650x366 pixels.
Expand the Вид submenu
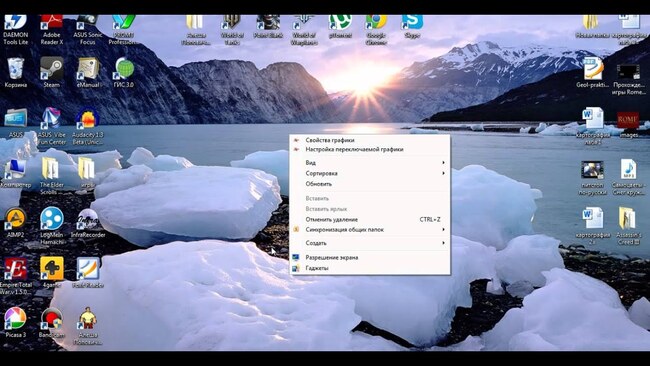click(x=370, y=162)
